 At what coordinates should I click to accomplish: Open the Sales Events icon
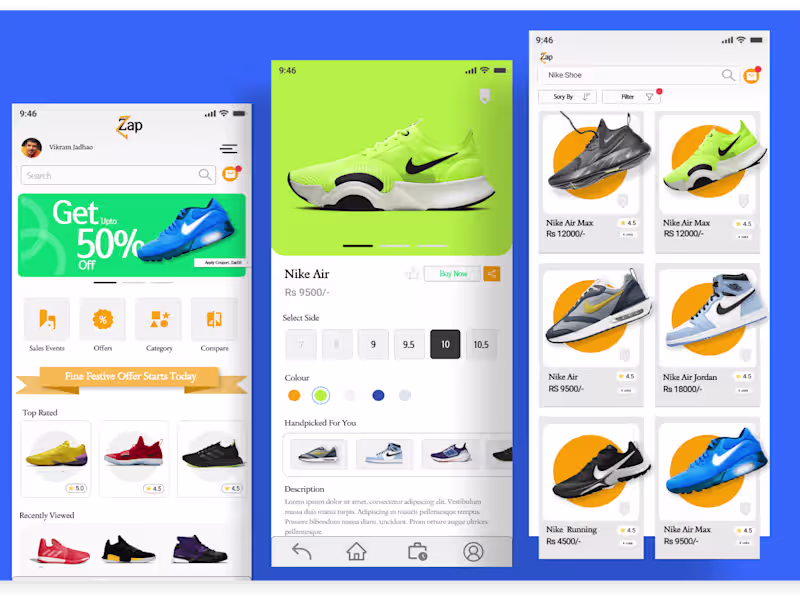(x=47, y=319)
